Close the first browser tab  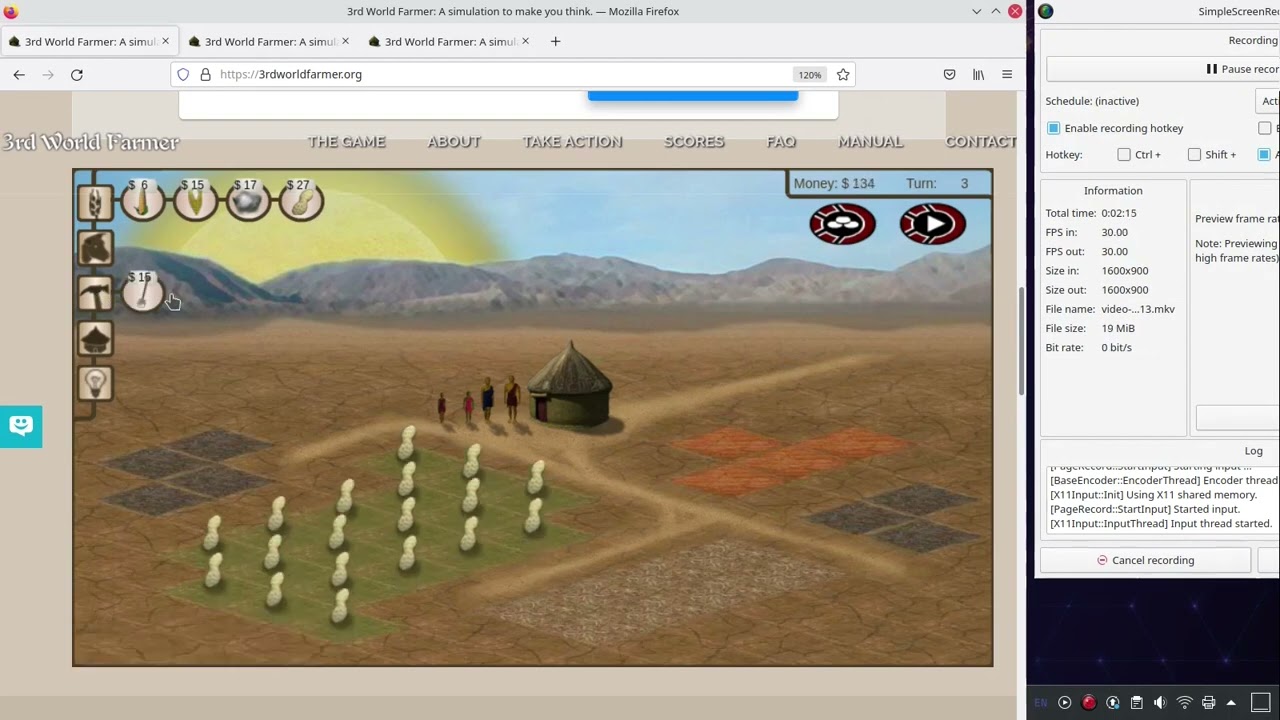(x=165, y=41)
